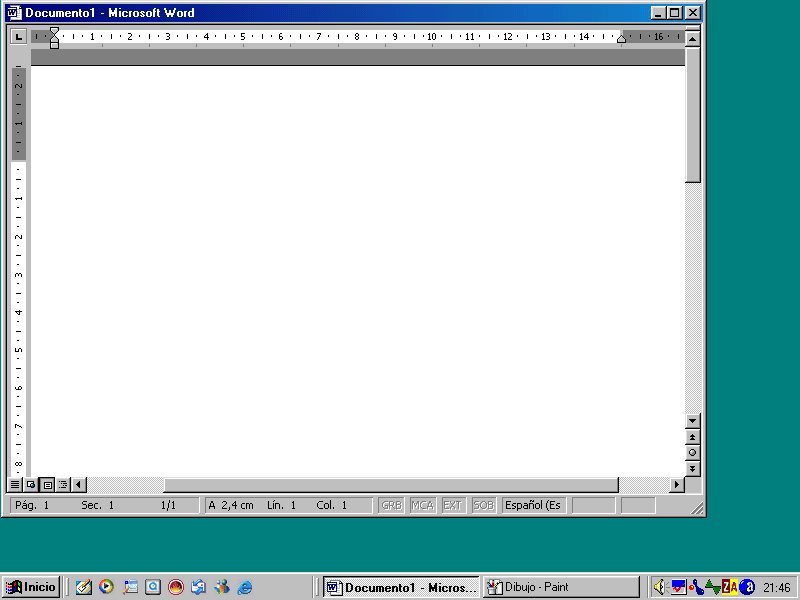This screenshot has height=600, width=800.
Task: Launch Windows Media Player quick launch icon
Action: tap(106, 587)
